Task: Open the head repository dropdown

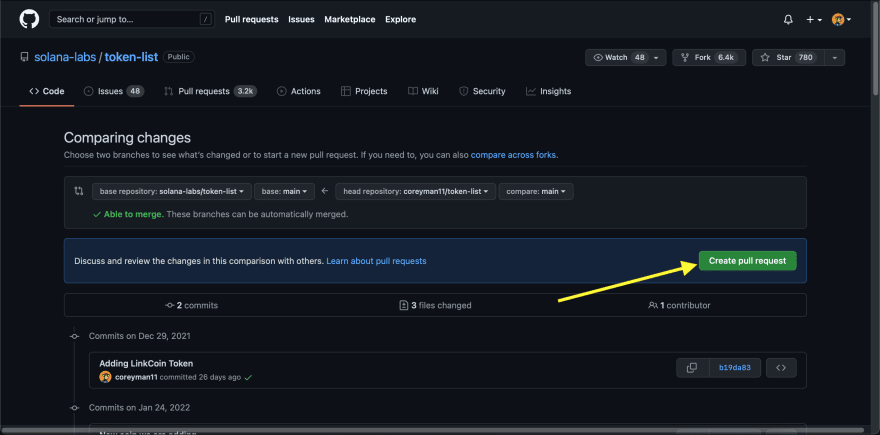Action: point(416,191)
